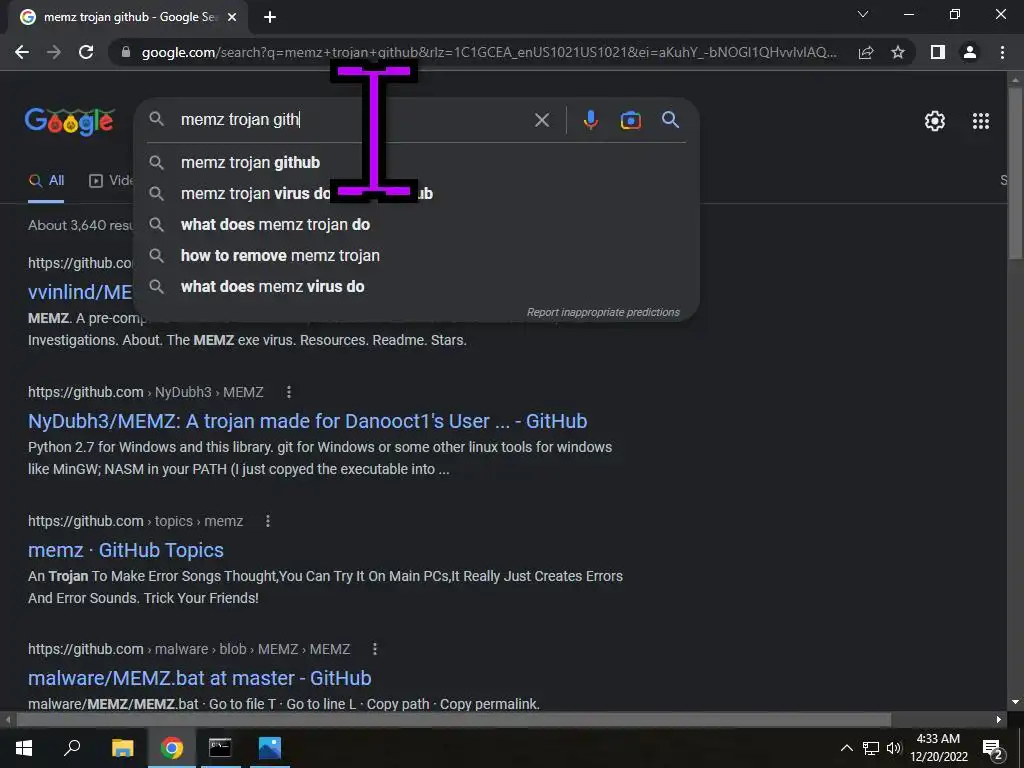
Task: Open options for the NyDubh3 result
Action: click(x=289, y=392)
